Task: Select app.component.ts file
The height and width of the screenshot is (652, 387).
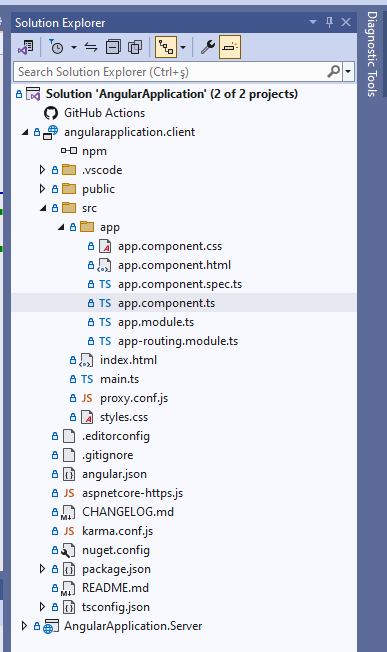Action: [x=166, y=303]
